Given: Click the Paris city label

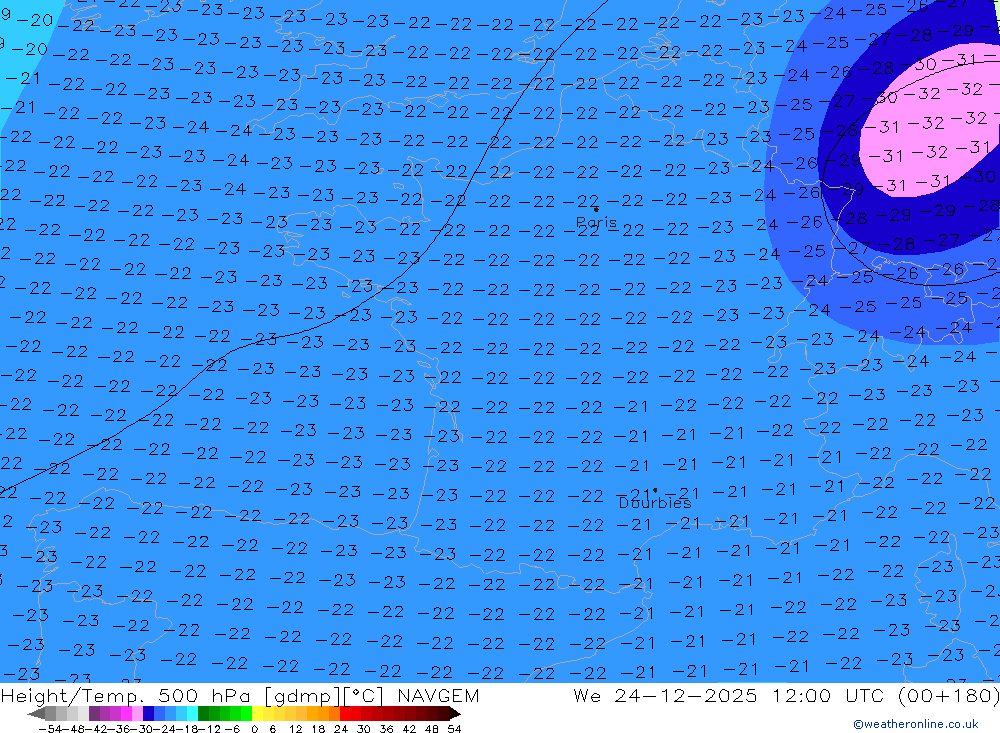Looking at the screenshot, I should click(x=596, y=222).
